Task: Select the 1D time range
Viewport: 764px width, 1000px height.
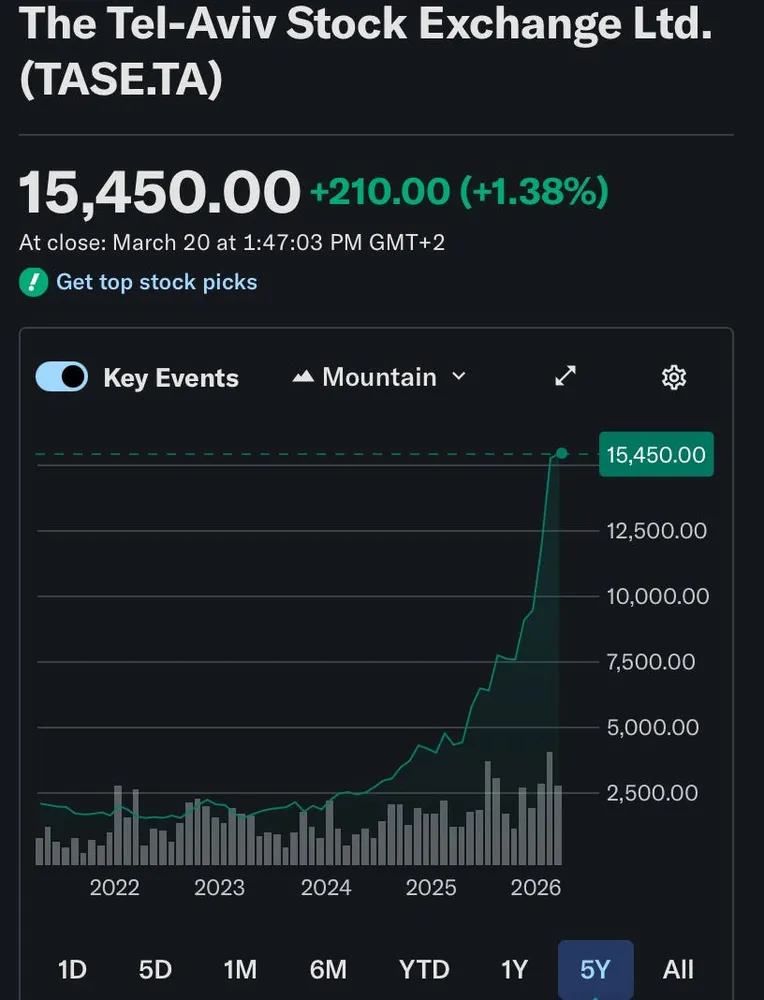Action: [73, 969]
